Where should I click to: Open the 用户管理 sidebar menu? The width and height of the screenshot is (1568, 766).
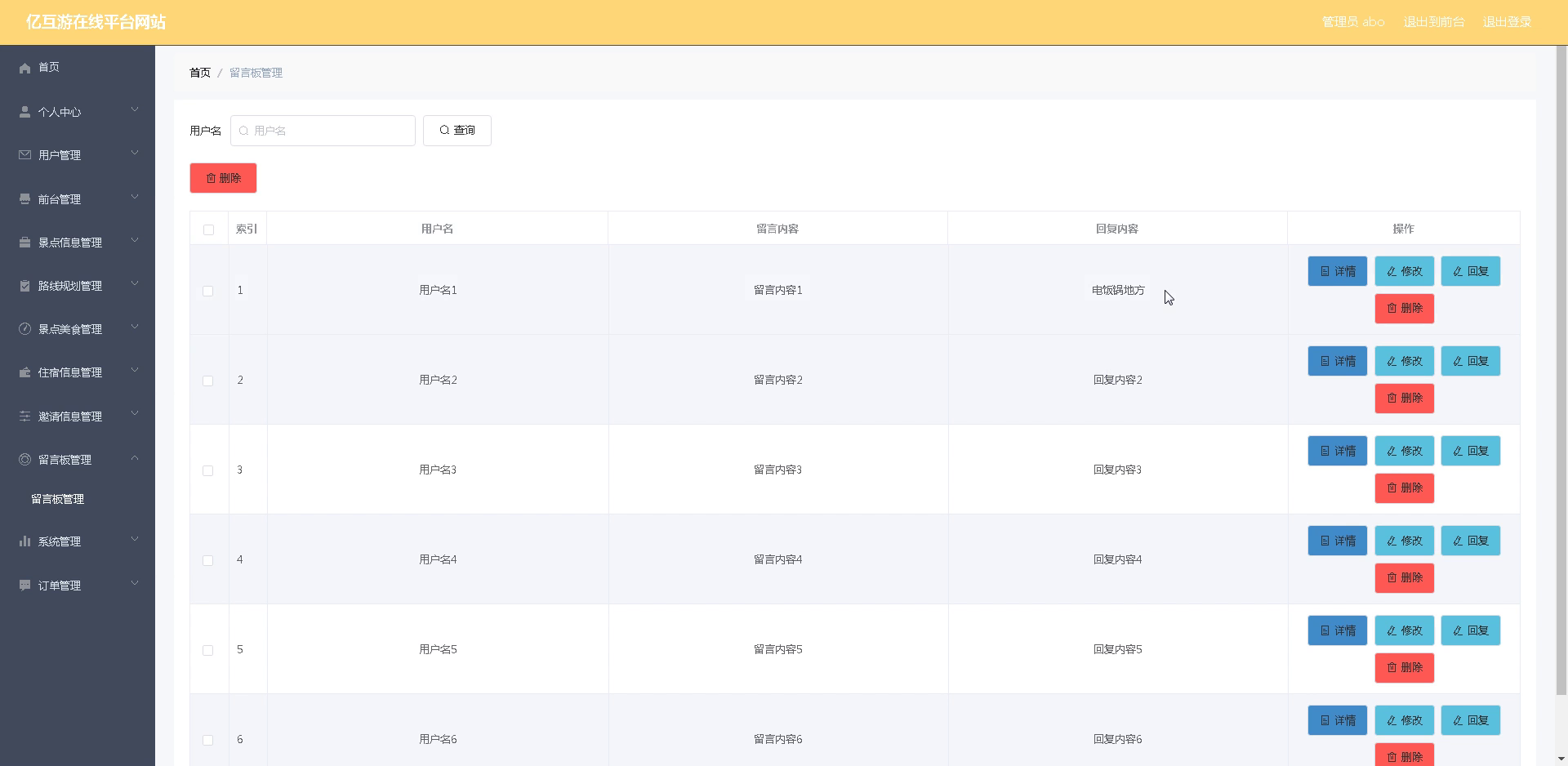[x=78, y=155]
